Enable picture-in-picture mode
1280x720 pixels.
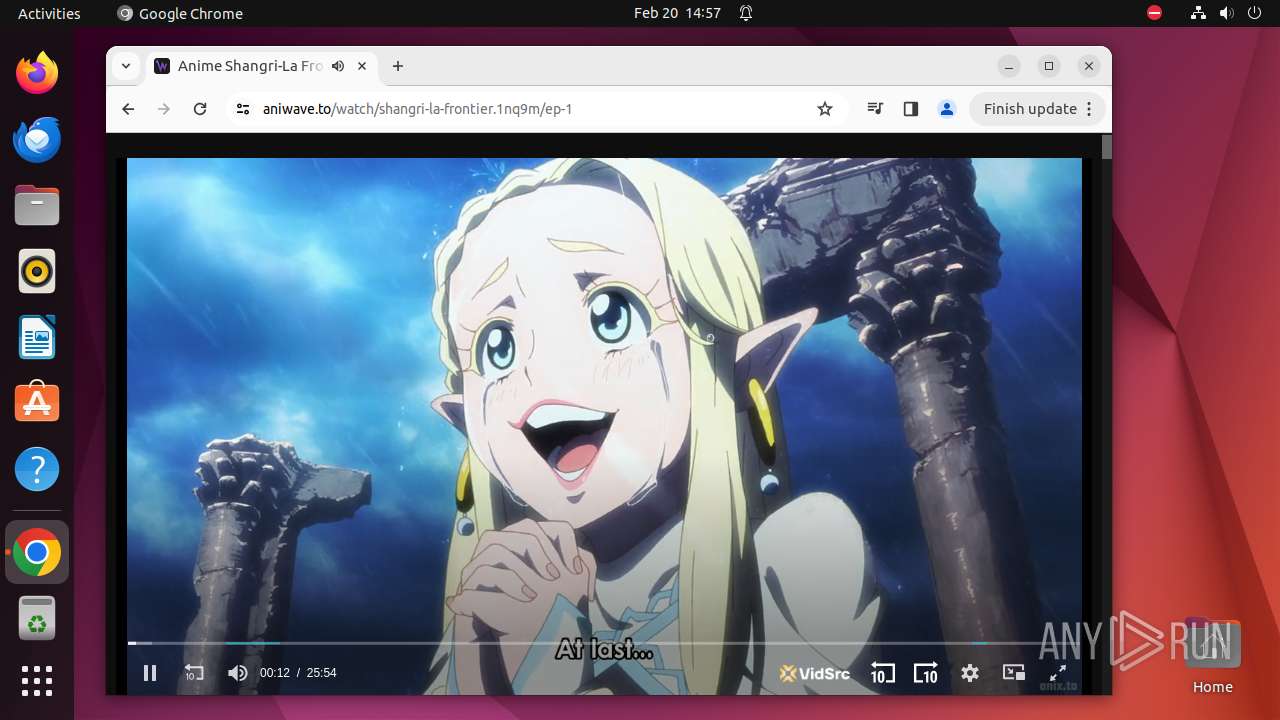coord(1014,673)
